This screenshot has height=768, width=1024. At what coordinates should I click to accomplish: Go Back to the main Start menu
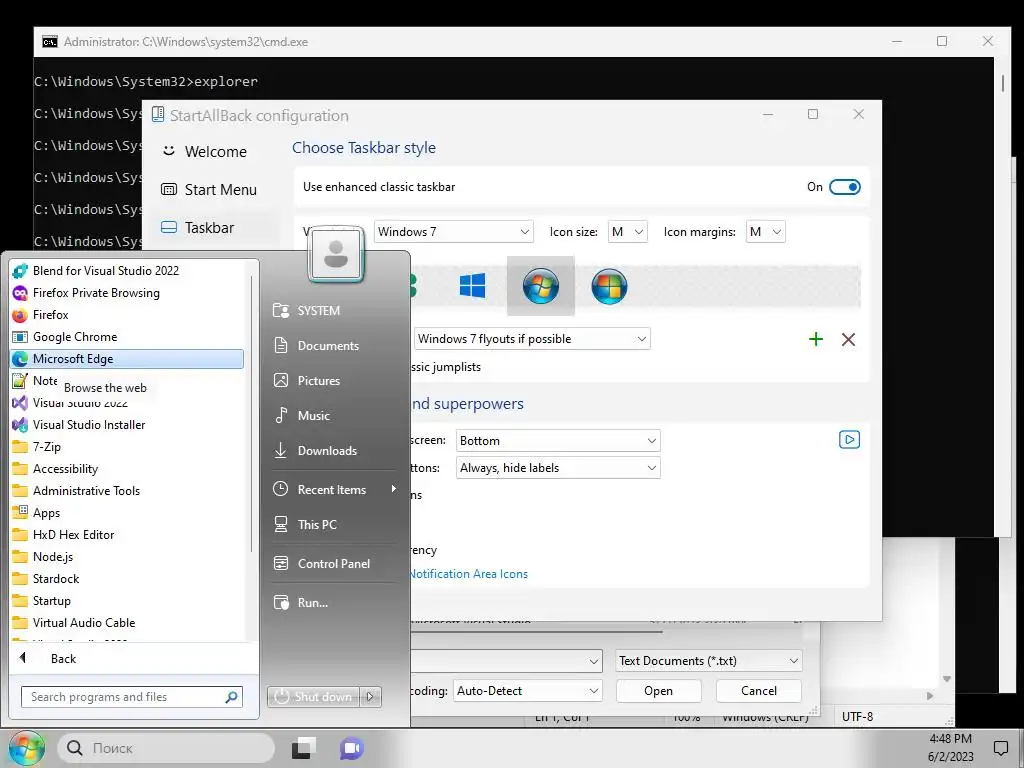(x=63, y=658)
